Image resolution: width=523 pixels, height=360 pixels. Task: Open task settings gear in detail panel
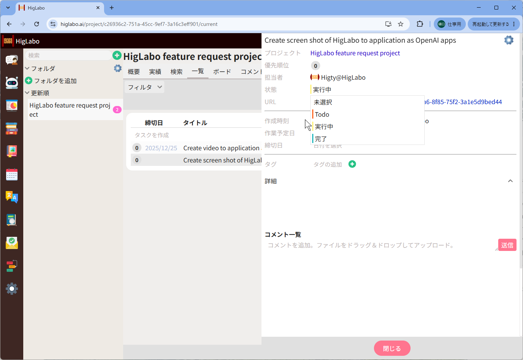pyautogui.click(x=508, y=40)
